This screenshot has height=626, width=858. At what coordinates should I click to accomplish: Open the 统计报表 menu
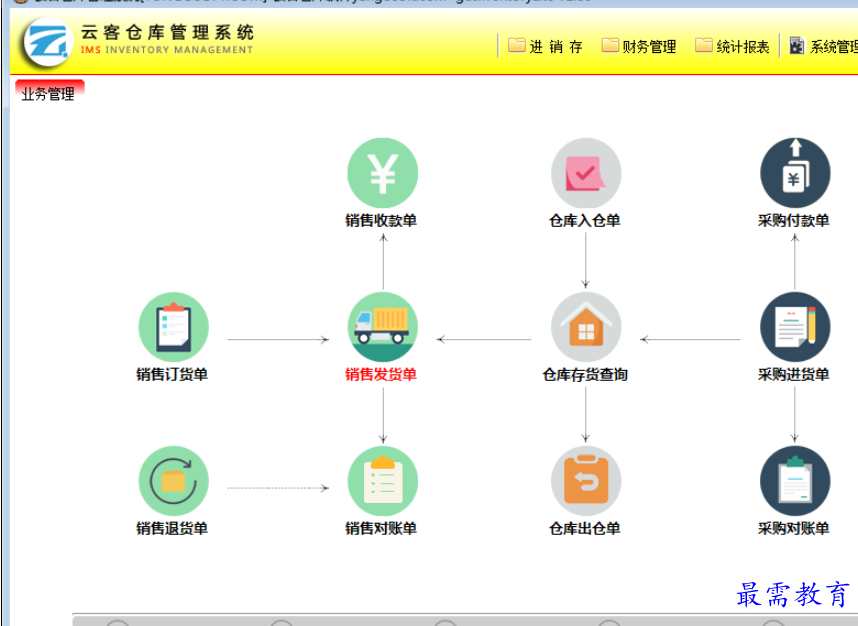(x=739, y=46)
